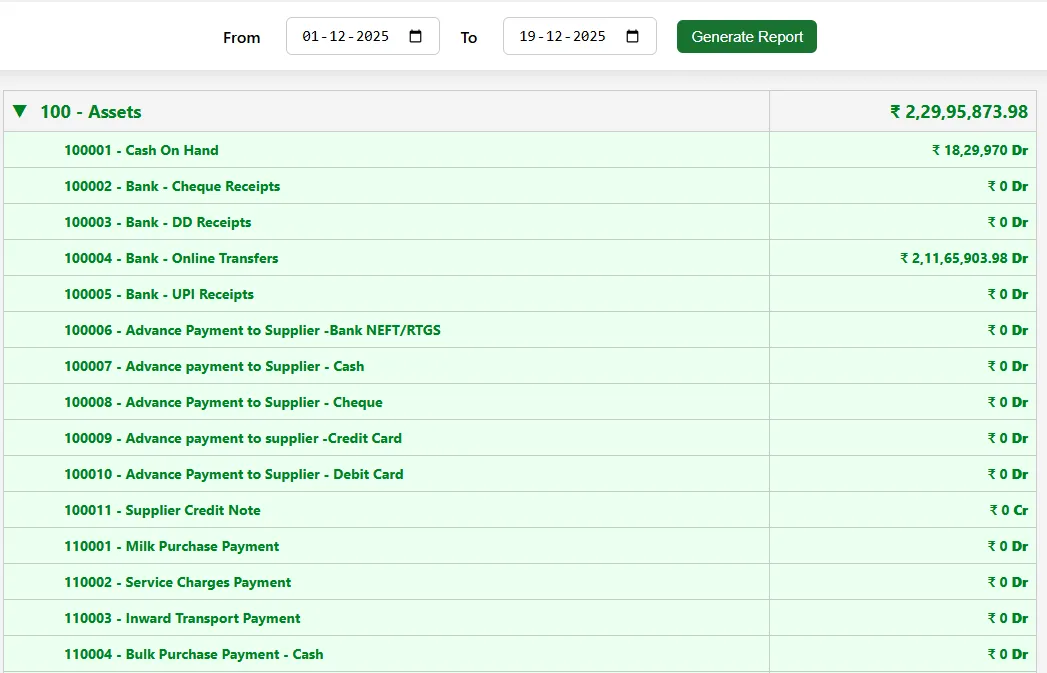1047x673 pixels.
Task: Click the From label beside the start date
Action: 242,37
